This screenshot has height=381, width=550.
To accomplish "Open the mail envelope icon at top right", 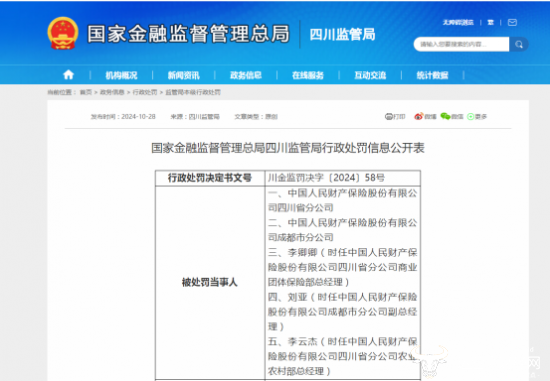I will tap(512, 22).
